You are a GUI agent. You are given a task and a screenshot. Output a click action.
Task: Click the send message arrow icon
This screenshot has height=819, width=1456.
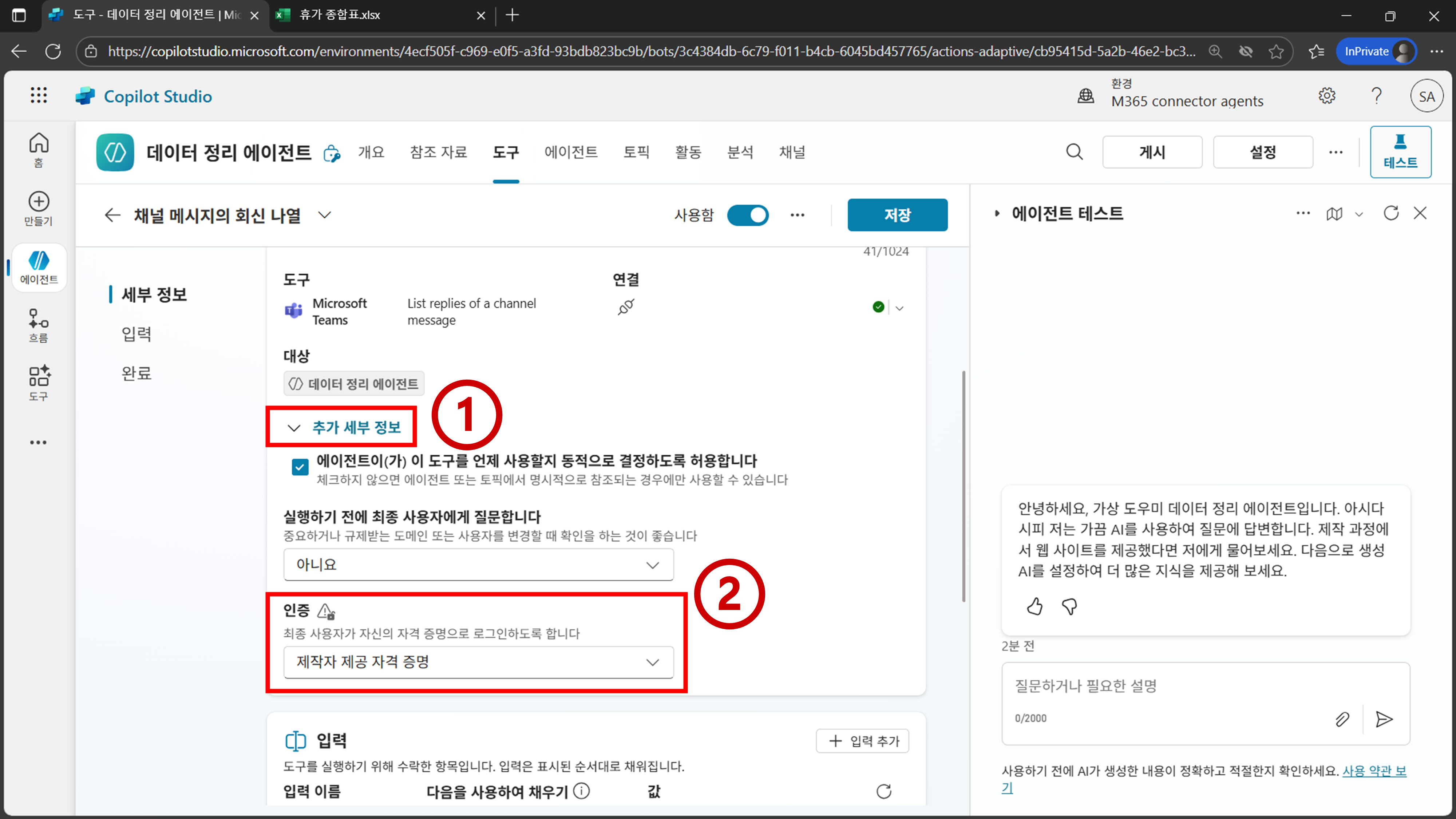click(1384, 719)
